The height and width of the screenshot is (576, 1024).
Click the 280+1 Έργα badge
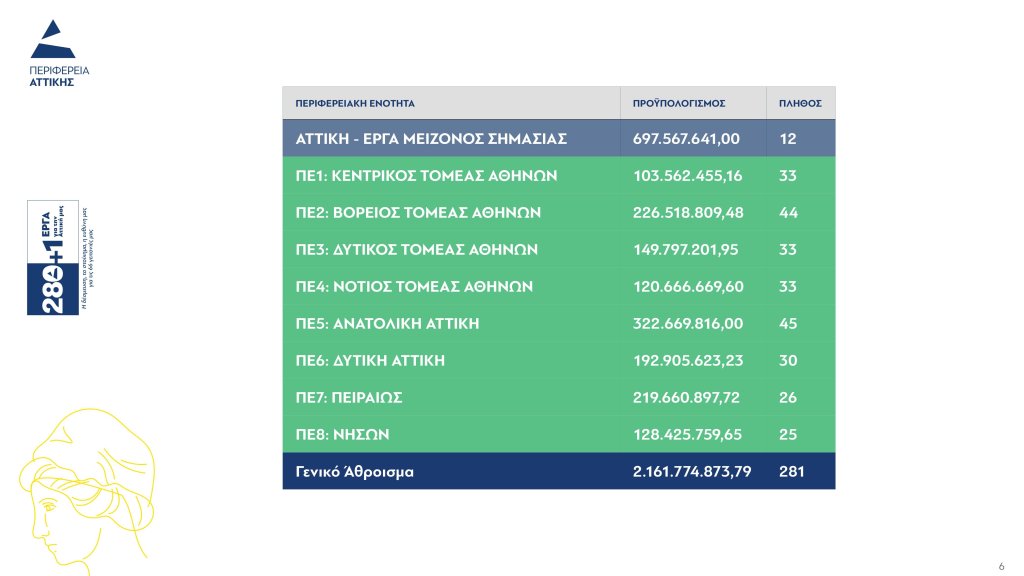53,258
